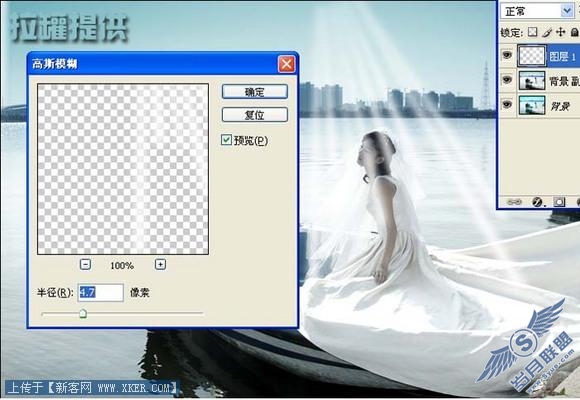
Task: Select the 背景 副本 layer thumbnail
Action: pos(532,80)
